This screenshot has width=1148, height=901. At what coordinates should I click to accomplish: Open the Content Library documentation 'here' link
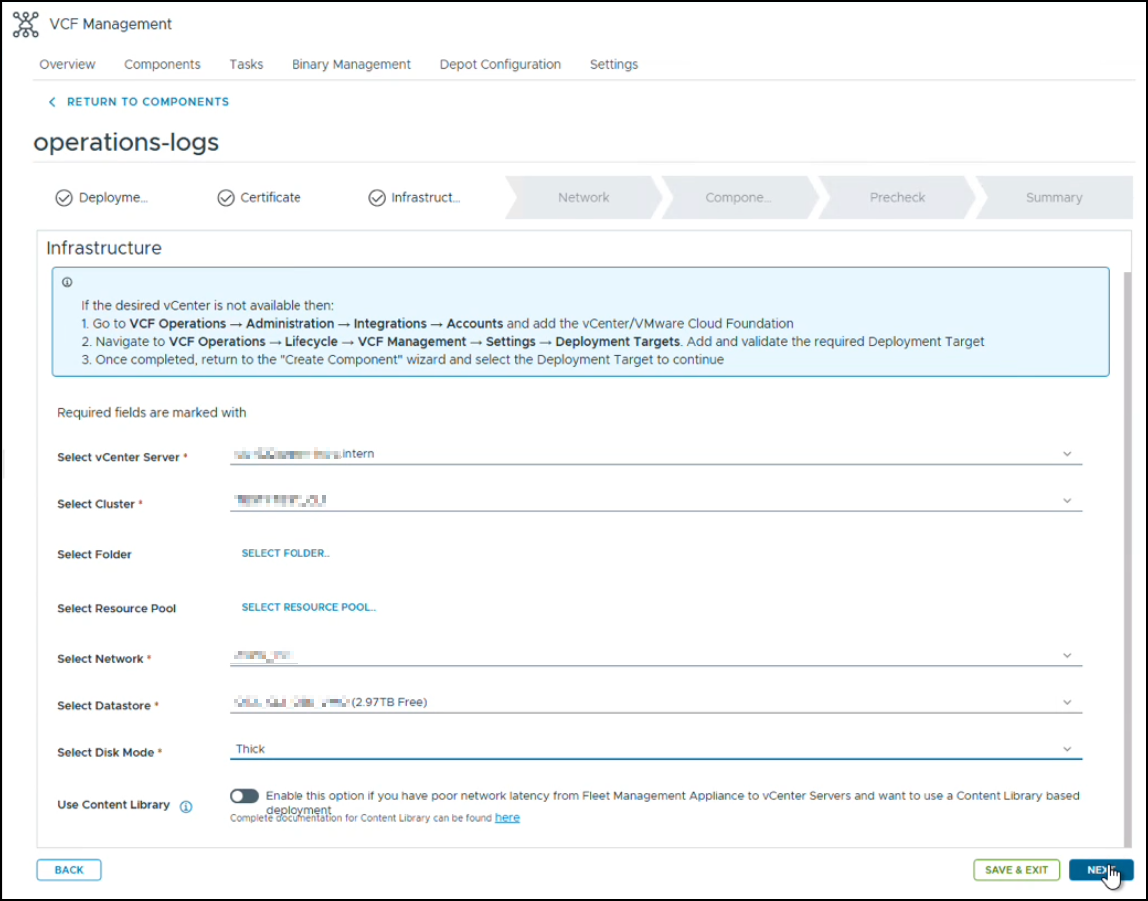tap(507, 818)
